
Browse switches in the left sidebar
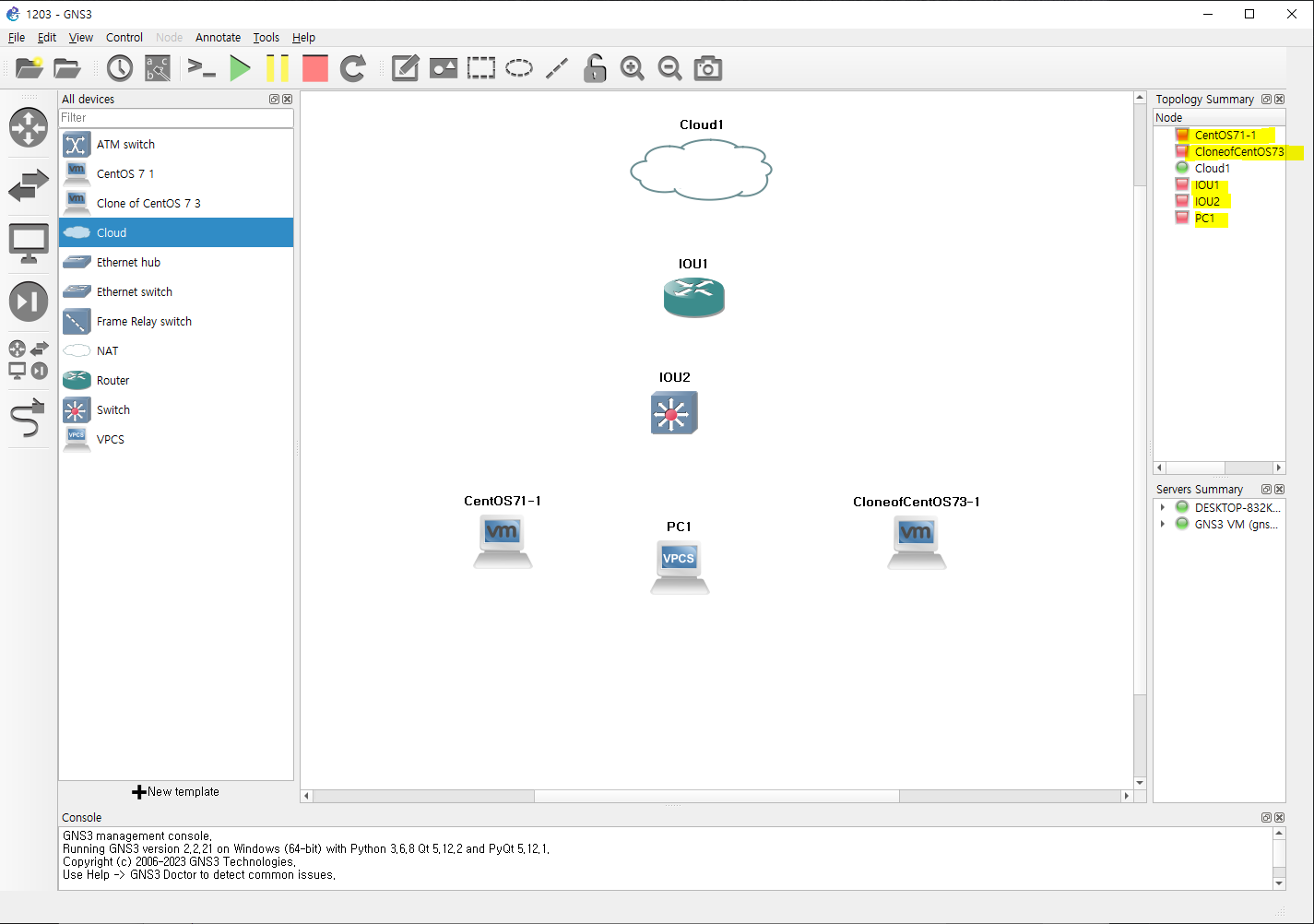(29, 186)
